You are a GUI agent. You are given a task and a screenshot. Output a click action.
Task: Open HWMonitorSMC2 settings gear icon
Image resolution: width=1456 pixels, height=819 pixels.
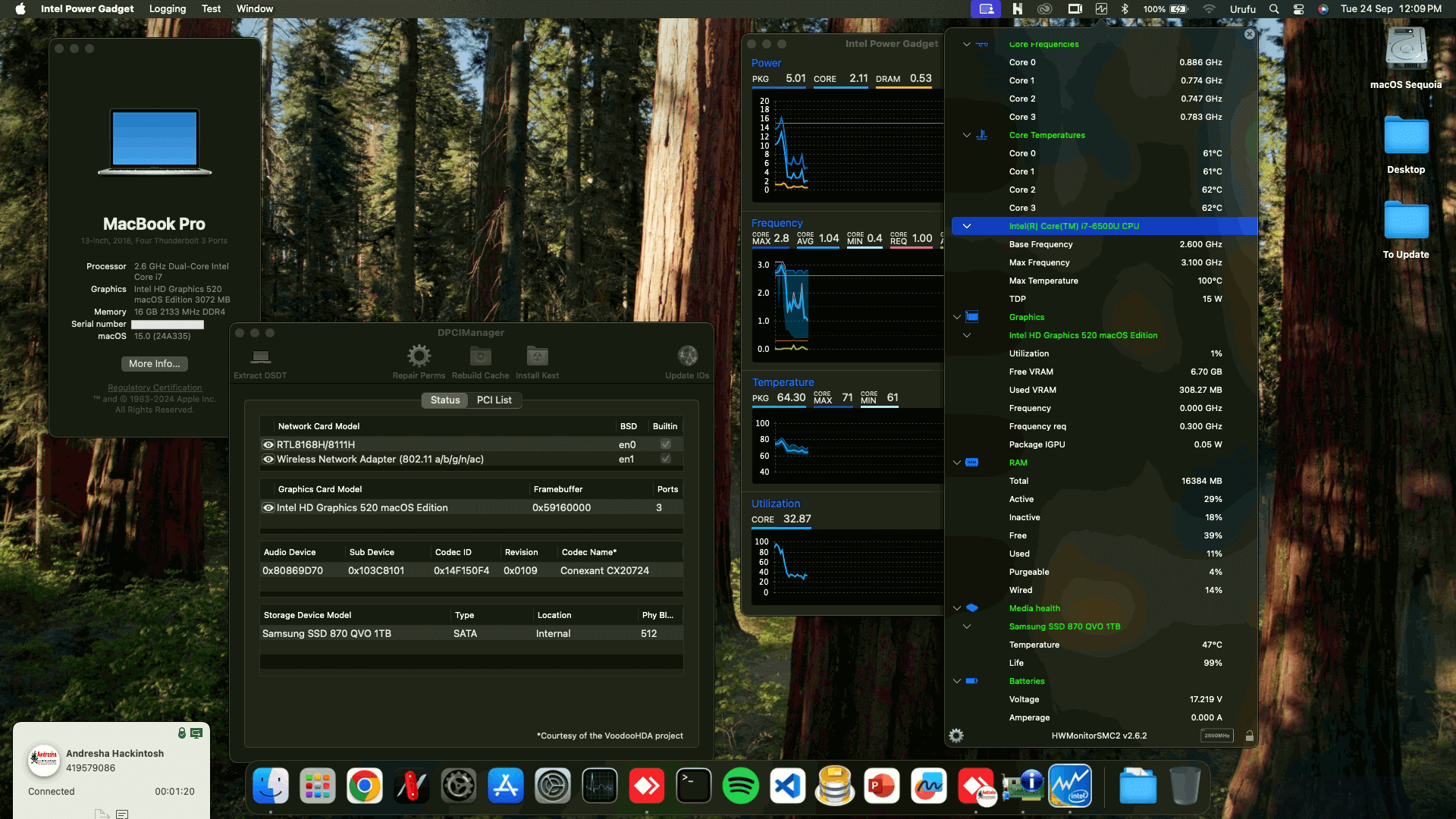pos(956,736)
